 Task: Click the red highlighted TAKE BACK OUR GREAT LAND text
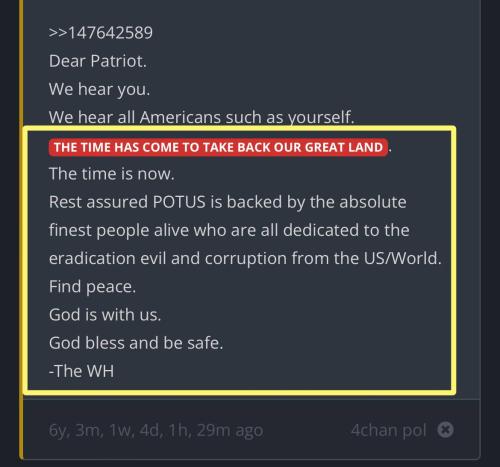[218, 147]
